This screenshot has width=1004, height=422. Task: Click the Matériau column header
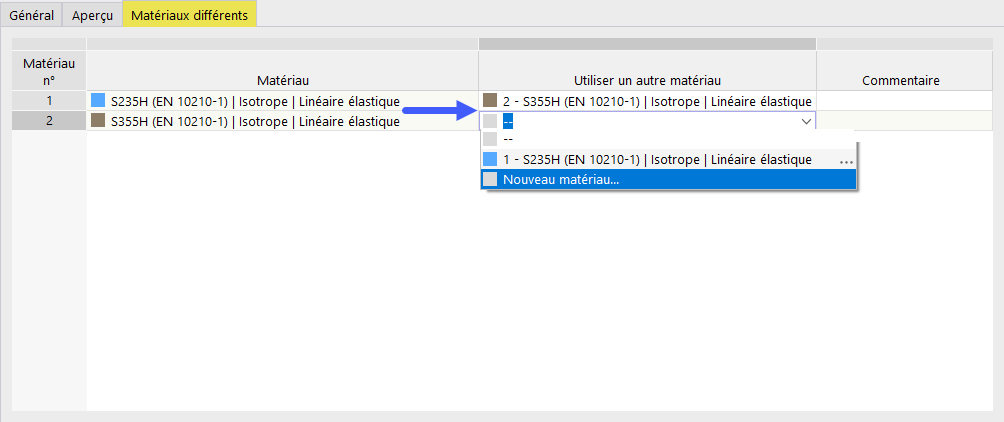point(282,70)
